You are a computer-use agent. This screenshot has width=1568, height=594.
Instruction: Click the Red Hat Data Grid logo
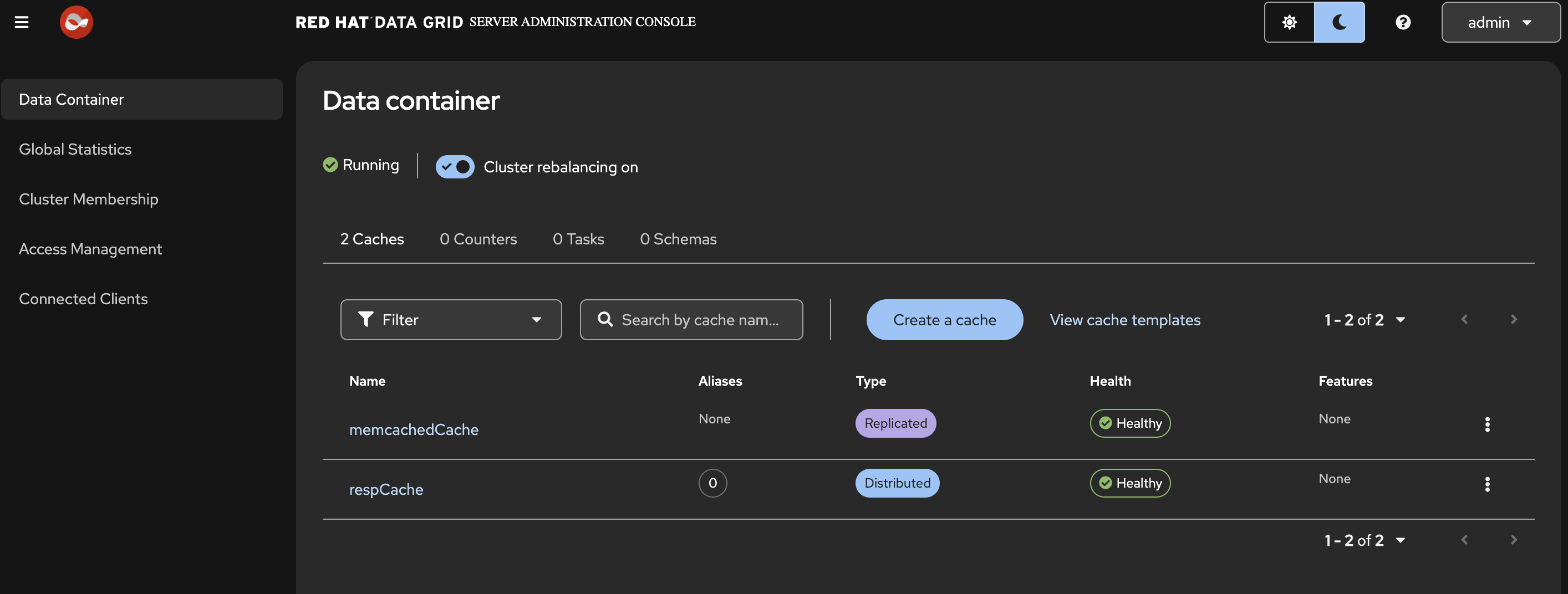pyautogui.click(x=76, y=23)
